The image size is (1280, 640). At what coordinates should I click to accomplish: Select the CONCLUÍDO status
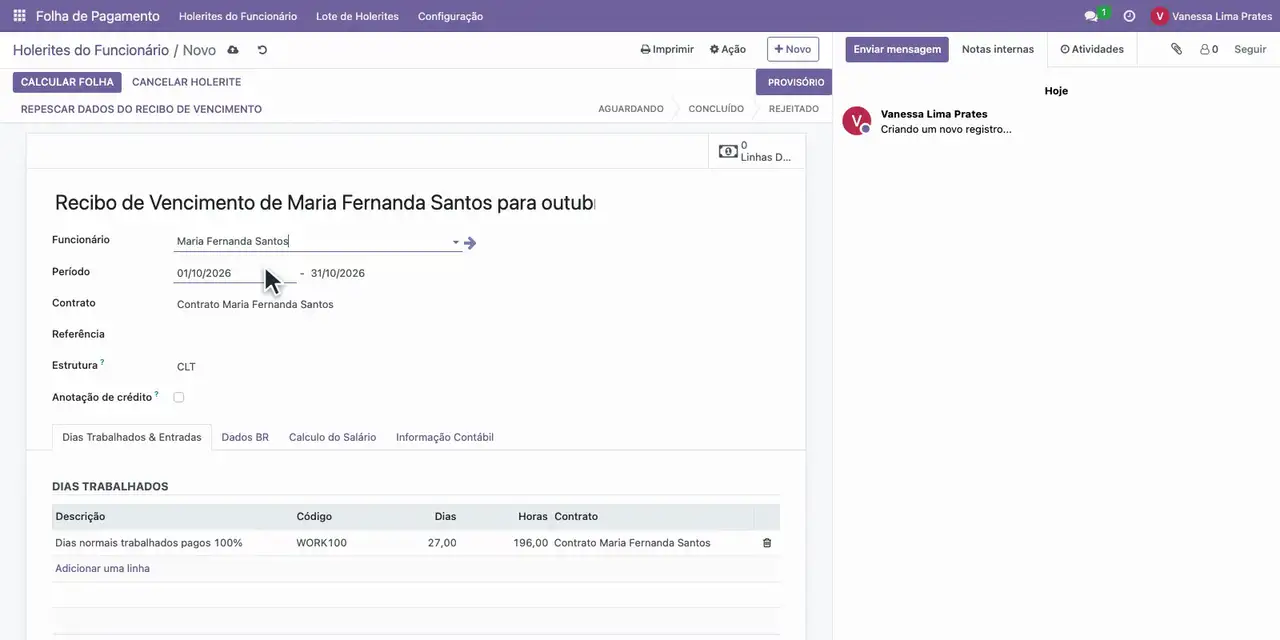tap(716, 109)
